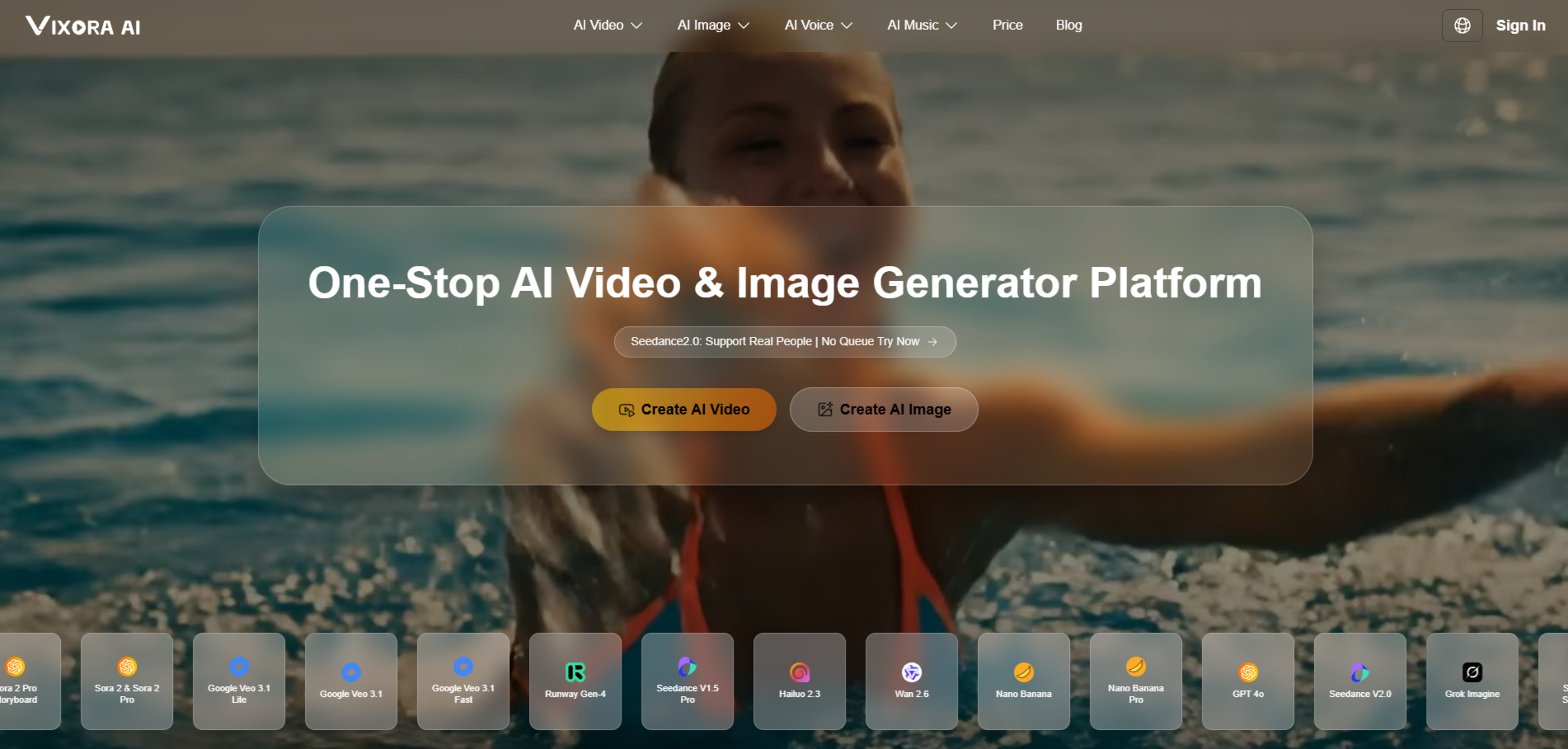
Task: Pick the Nano Banana Pro icon
Action: coord(1135,666)
